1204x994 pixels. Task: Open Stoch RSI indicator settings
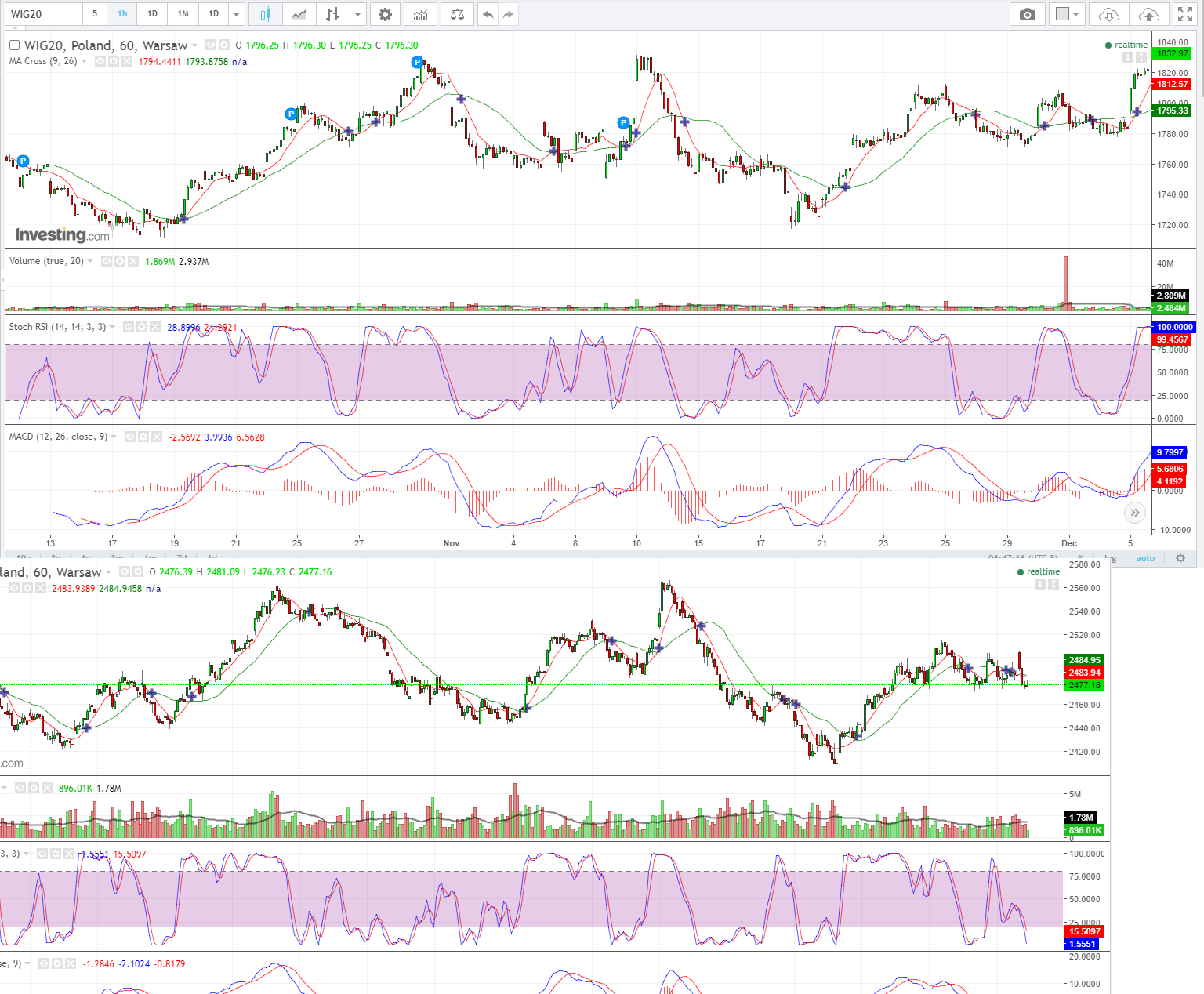pyautogui.click(x=142, y=327)
